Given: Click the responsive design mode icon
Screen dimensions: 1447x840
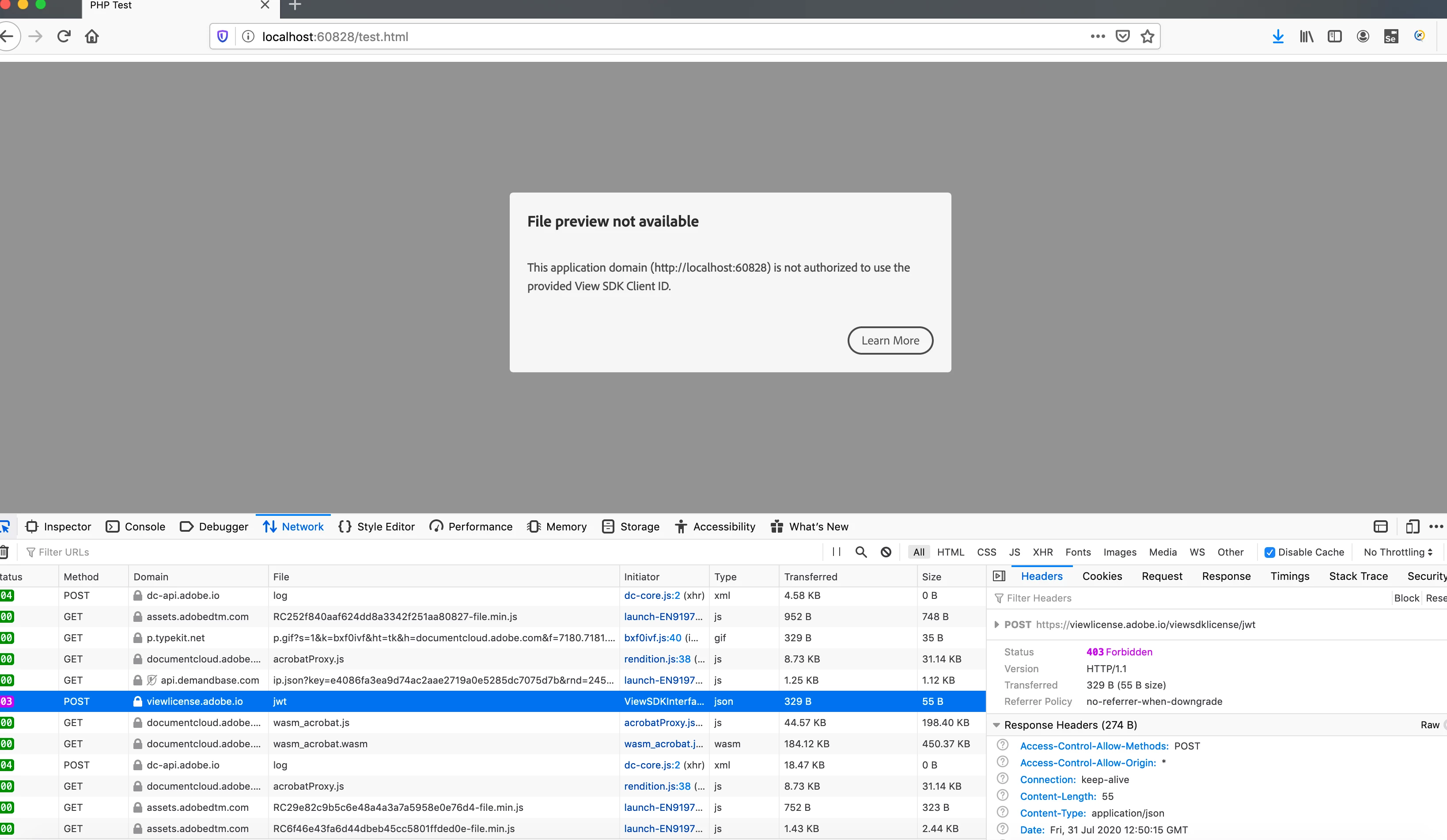Looking at the screenshot, I should (x=1412, y=526).
